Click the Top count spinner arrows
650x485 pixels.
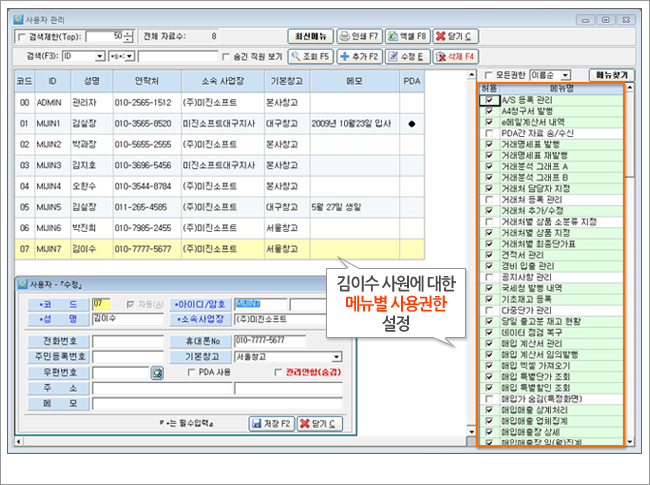pyautogui.click(x=129, y=36)
